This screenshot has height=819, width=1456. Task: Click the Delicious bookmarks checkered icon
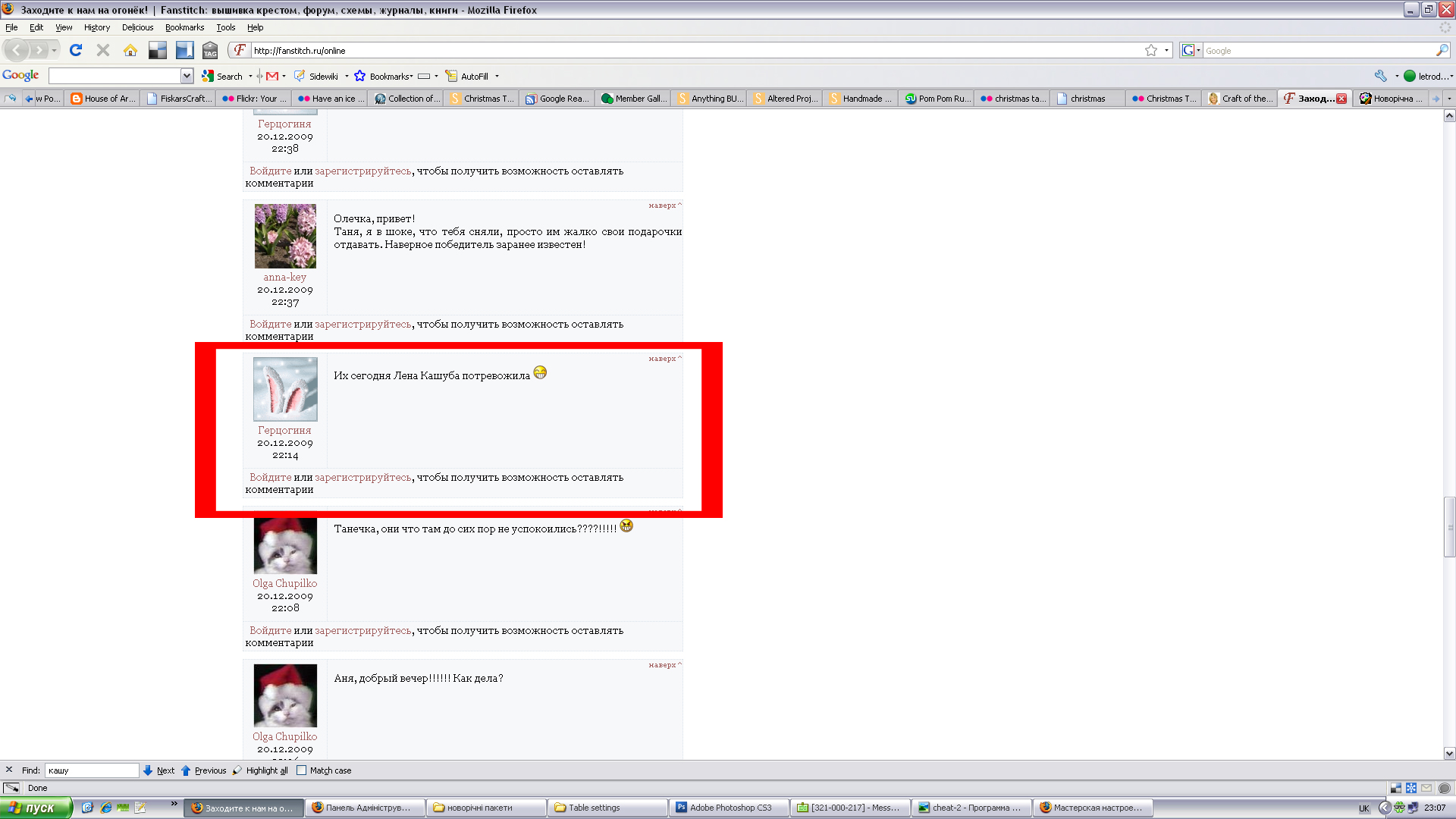pyautogui.click(x=158, y=50)
